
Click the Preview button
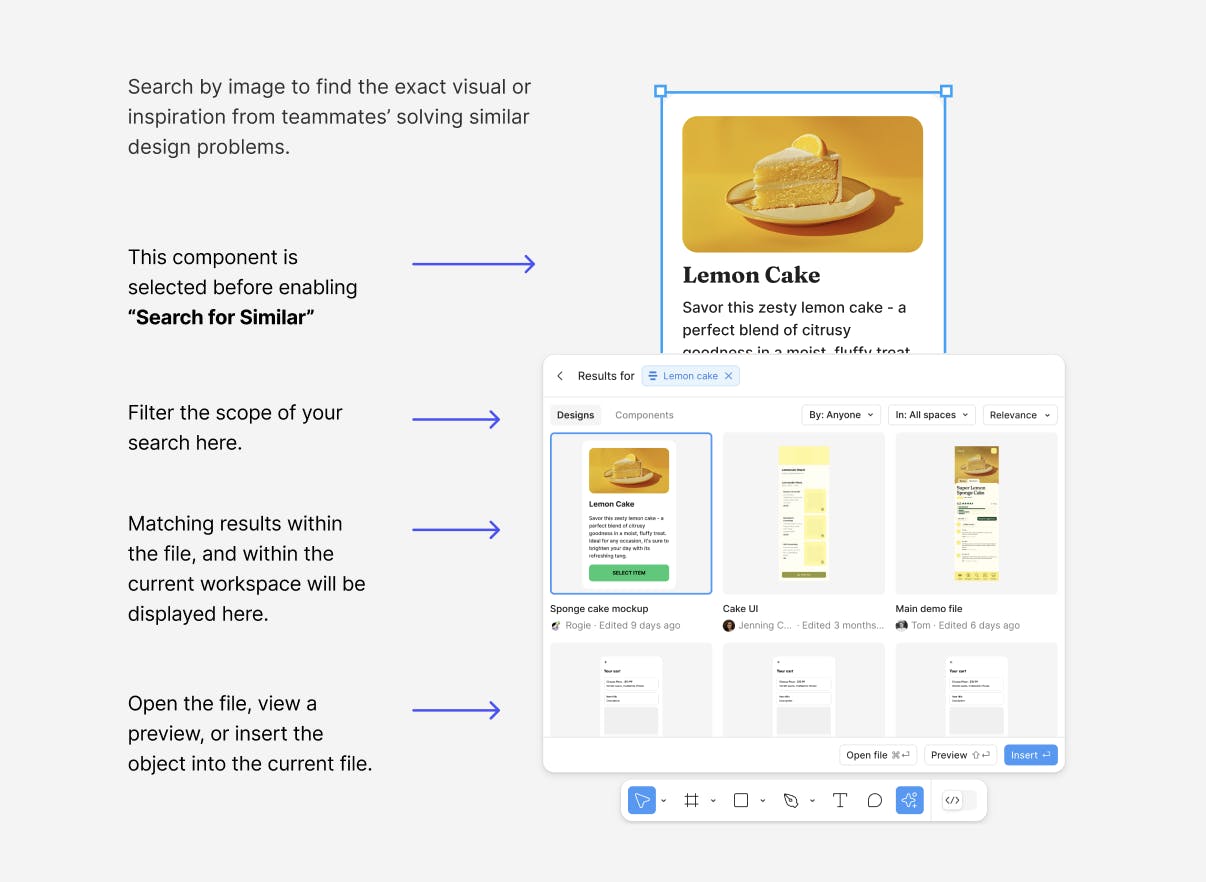[x=960, y=755]
